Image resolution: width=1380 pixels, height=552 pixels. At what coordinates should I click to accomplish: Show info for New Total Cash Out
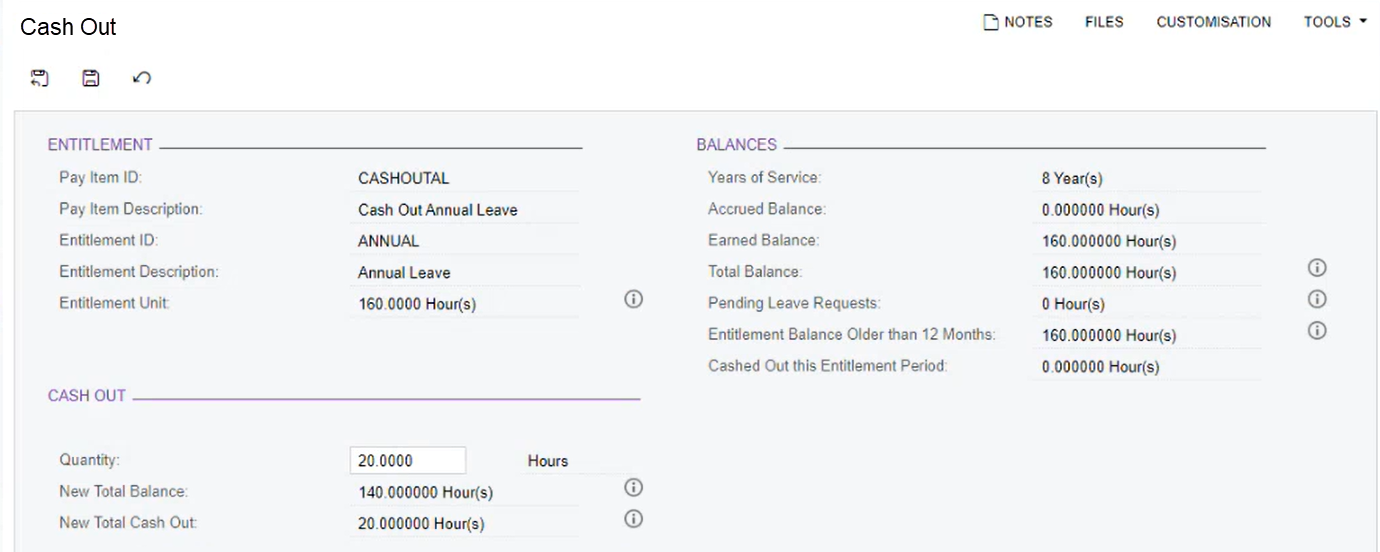pyautogui.click(x=633, y=518)
